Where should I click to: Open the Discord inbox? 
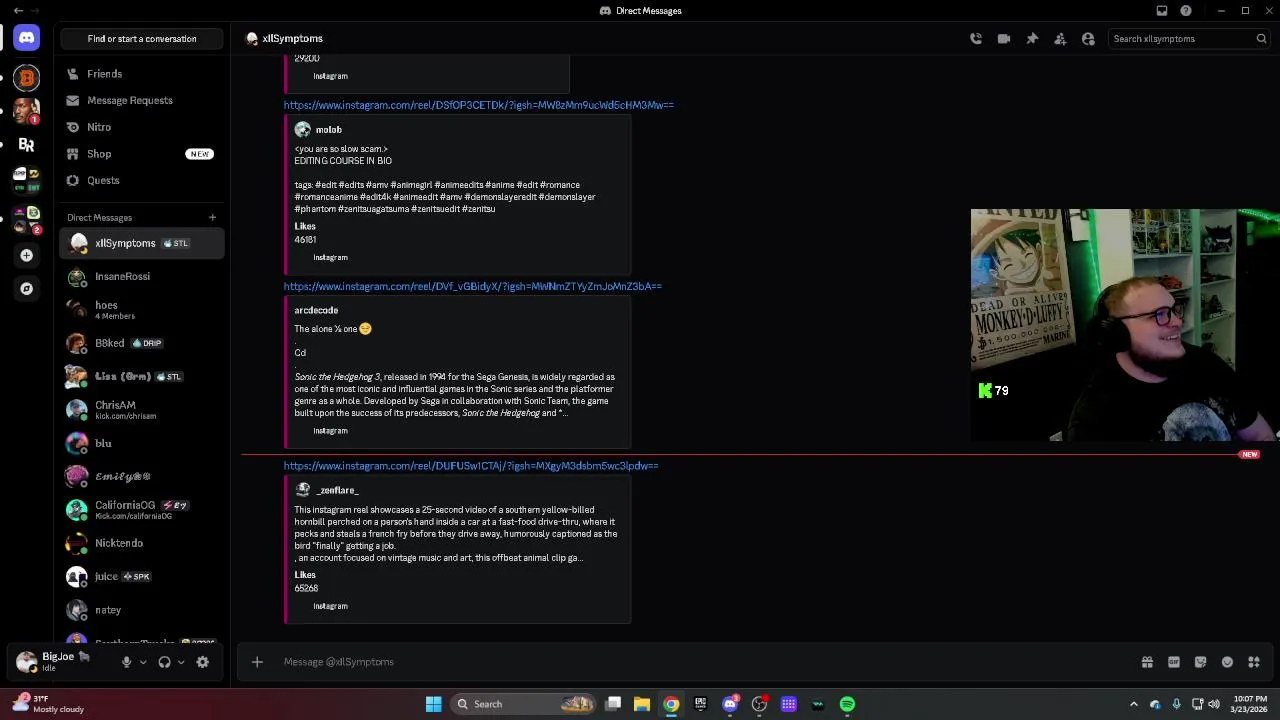click(1162, 11)
